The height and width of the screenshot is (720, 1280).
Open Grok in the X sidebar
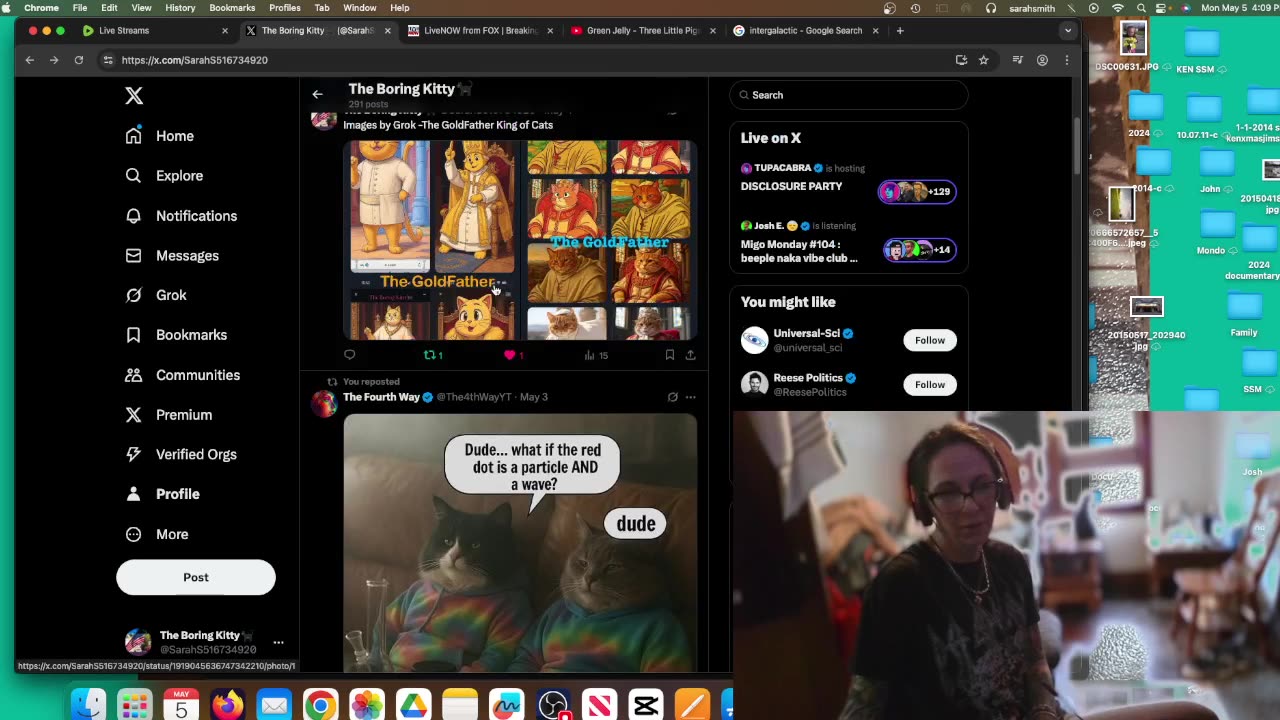(157, 295)
